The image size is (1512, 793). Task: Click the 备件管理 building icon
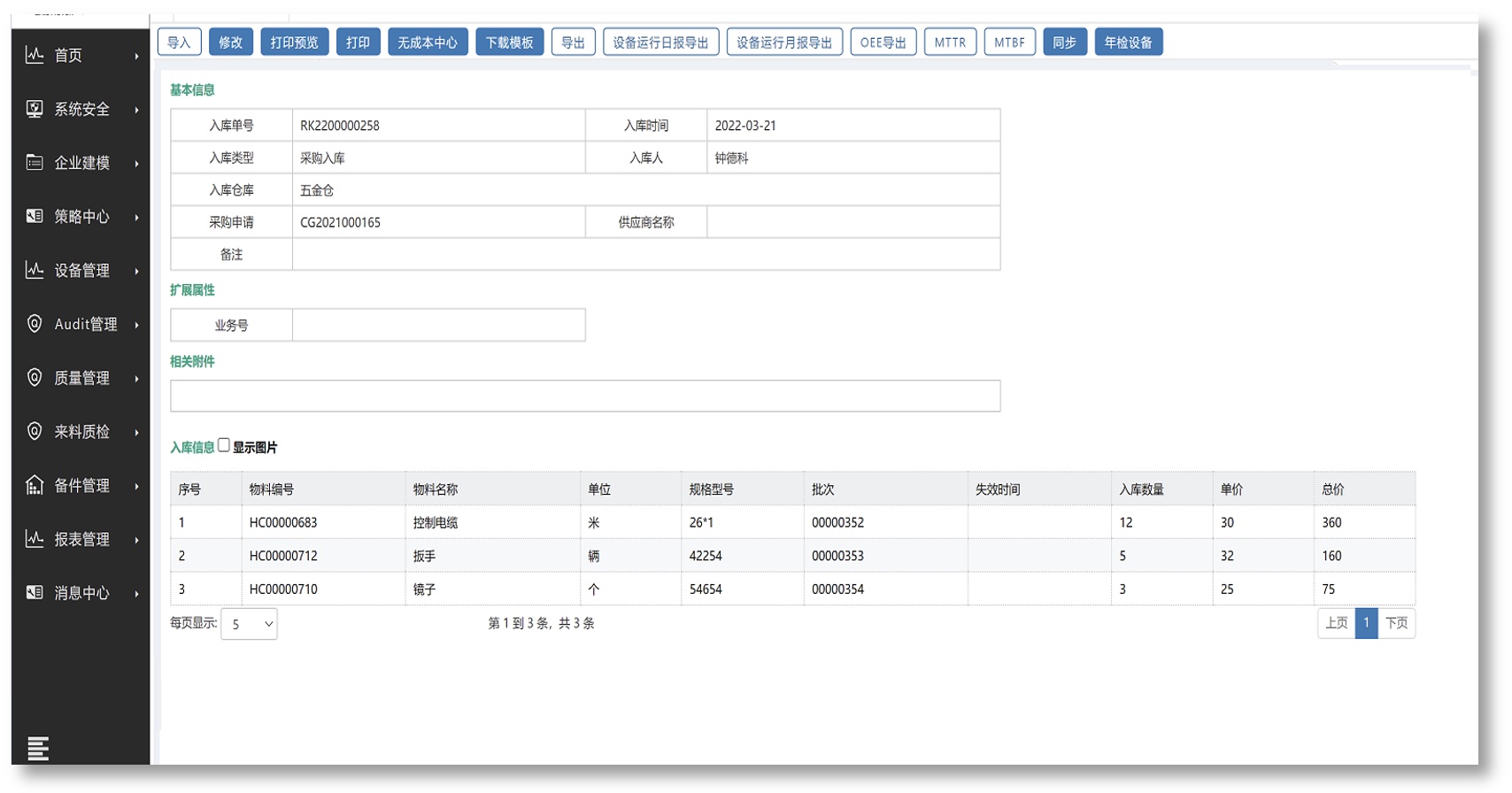click(x=35, y=485)
